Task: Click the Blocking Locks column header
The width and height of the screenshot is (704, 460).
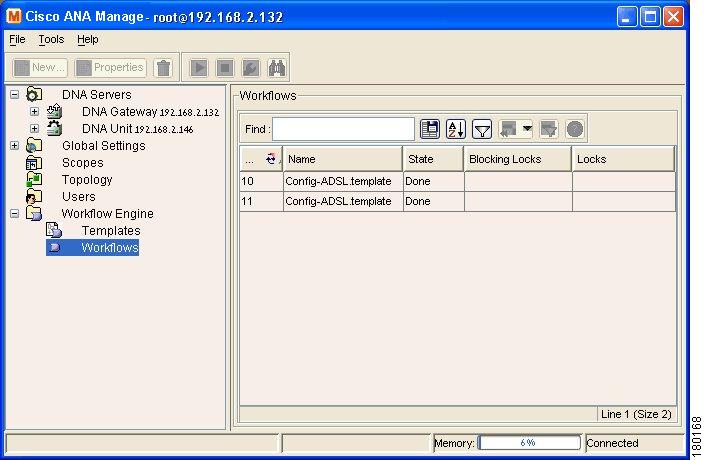Action: pyautogui.click(x=518, y=159)
